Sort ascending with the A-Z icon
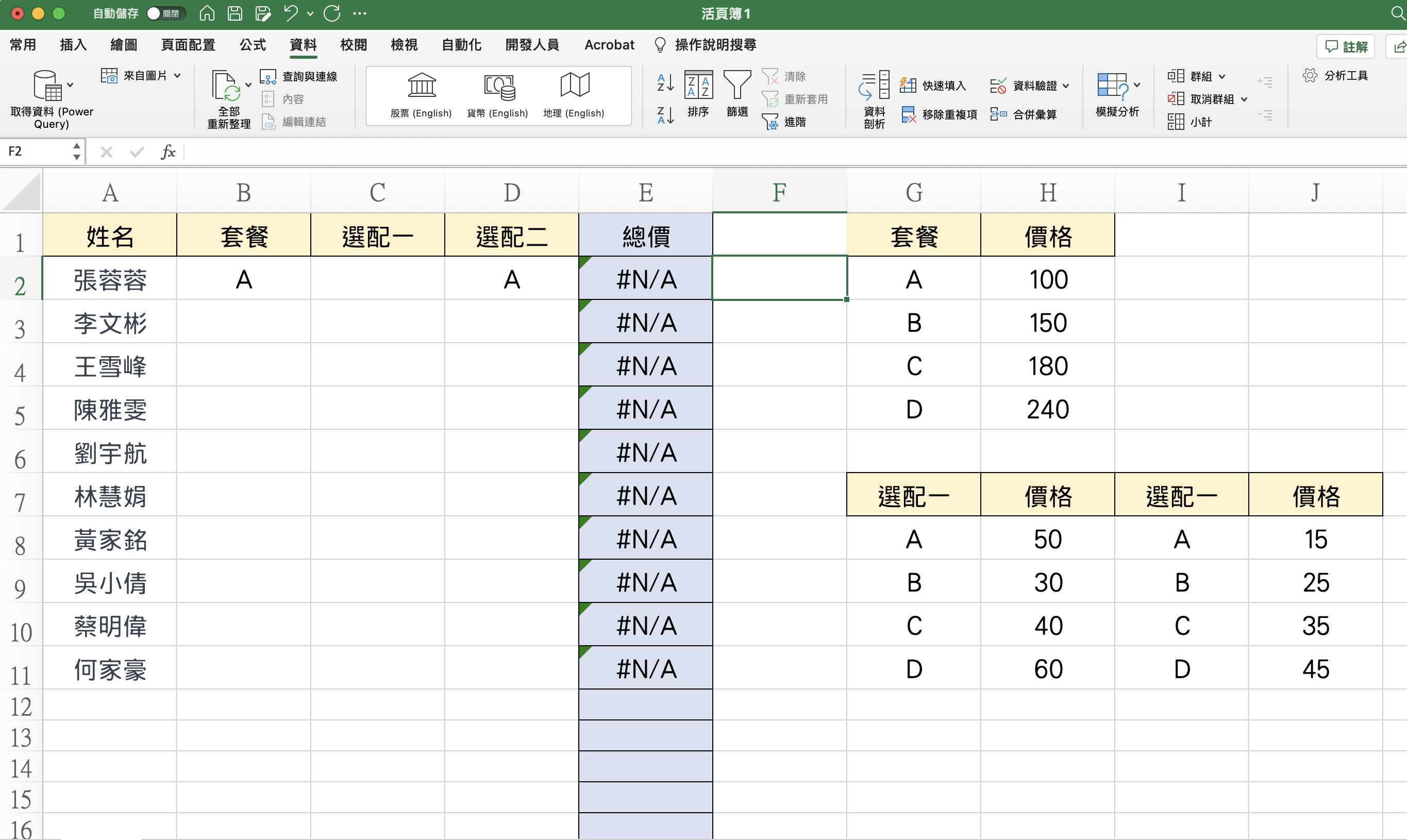Image resolution: width=1407 pixels, height=840 pixels. coord(665,82)
